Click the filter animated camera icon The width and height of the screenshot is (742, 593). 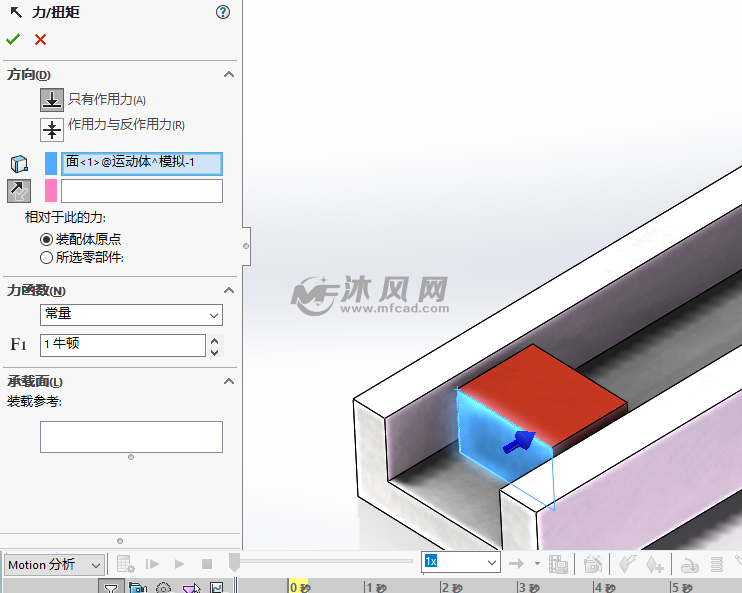coord(138,587)
